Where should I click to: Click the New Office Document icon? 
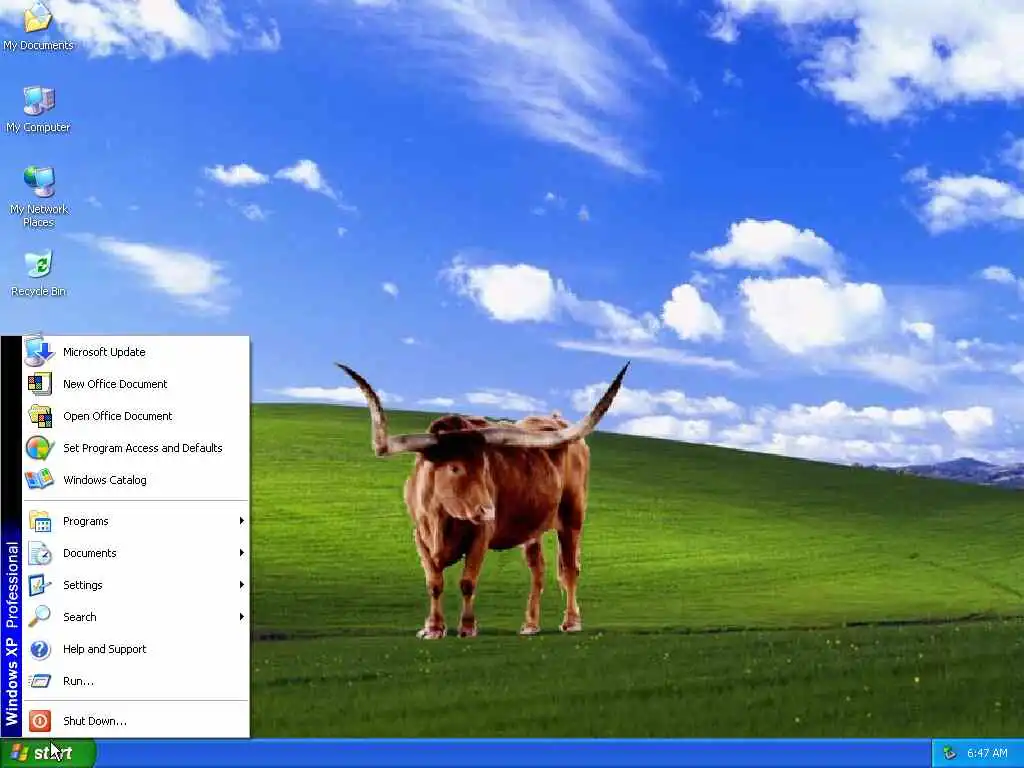[x=39, y=383]
